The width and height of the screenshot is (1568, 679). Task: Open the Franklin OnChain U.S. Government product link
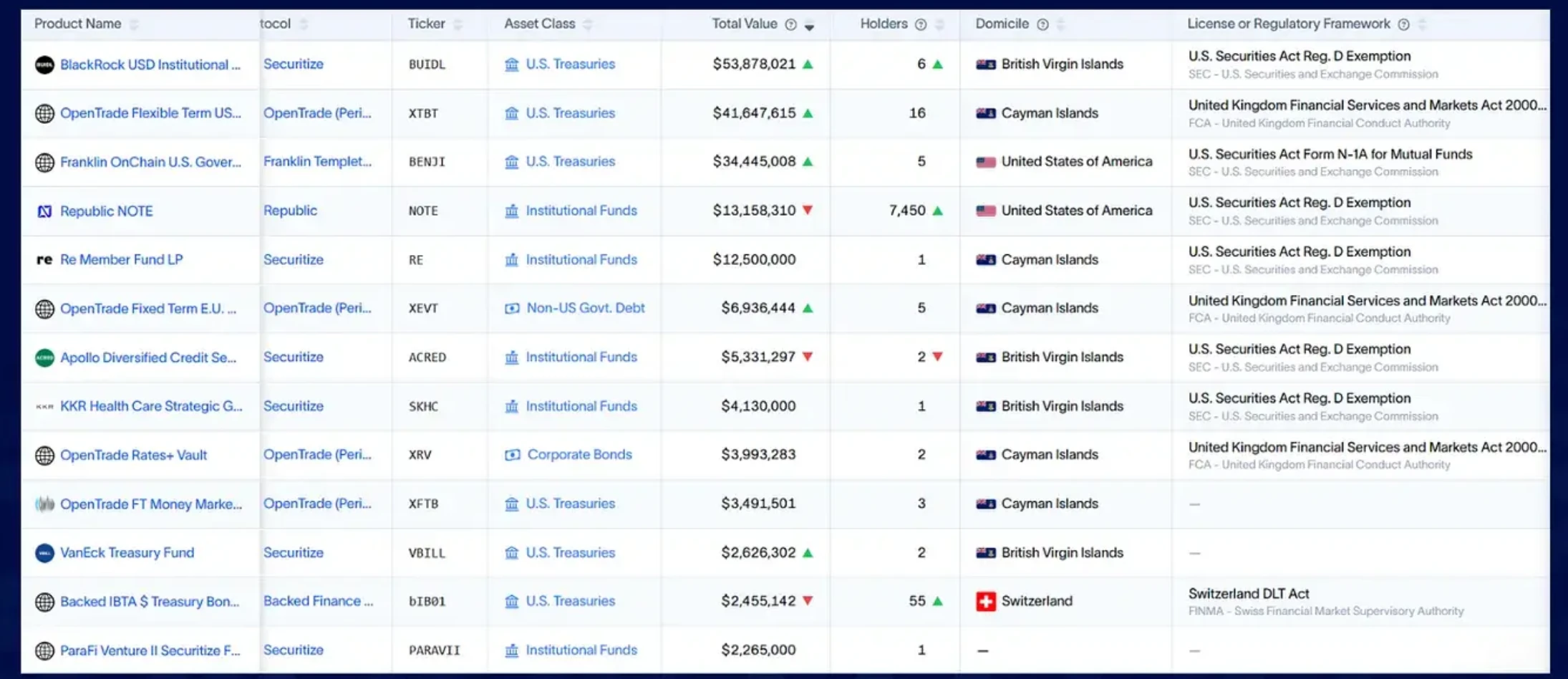click(x=150, y=163)
